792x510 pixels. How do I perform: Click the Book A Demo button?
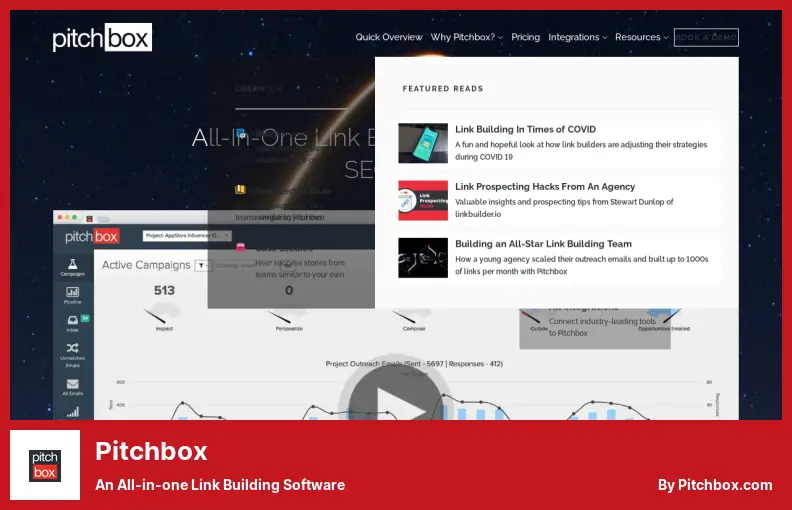[x=706, y=37]
